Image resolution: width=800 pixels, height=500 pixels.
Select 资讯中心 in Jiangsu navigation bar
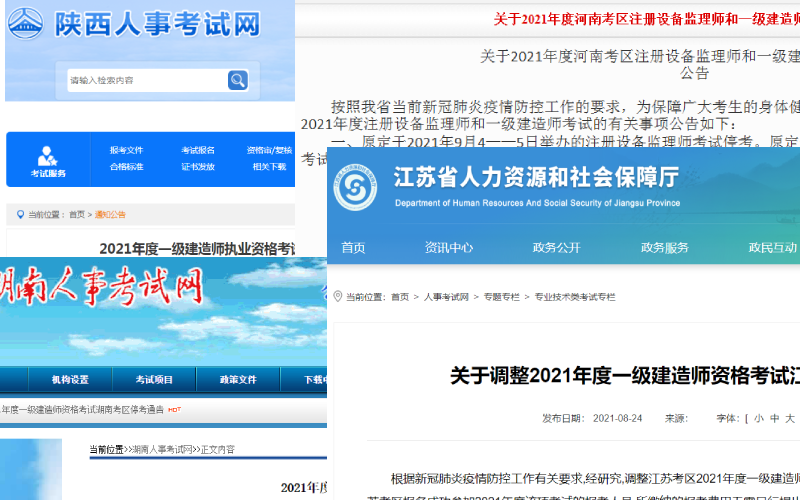point(449,248)
